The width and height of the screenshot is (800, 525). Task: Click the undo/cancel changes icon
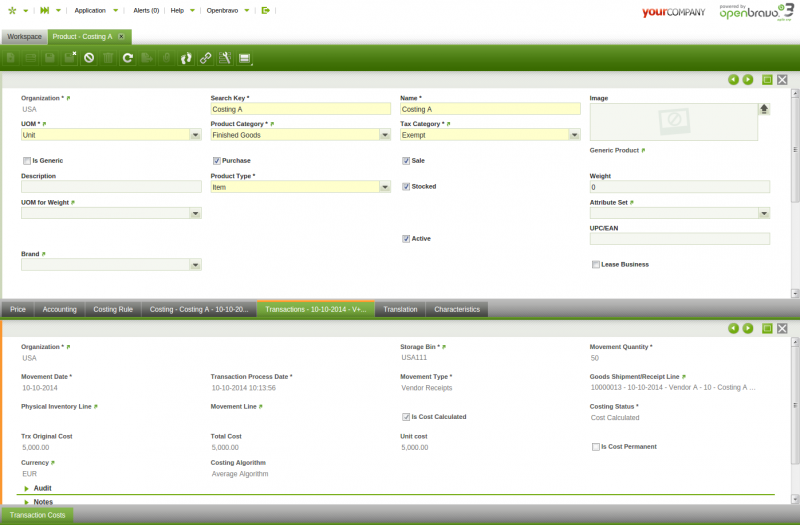click(x=89, y=58)
